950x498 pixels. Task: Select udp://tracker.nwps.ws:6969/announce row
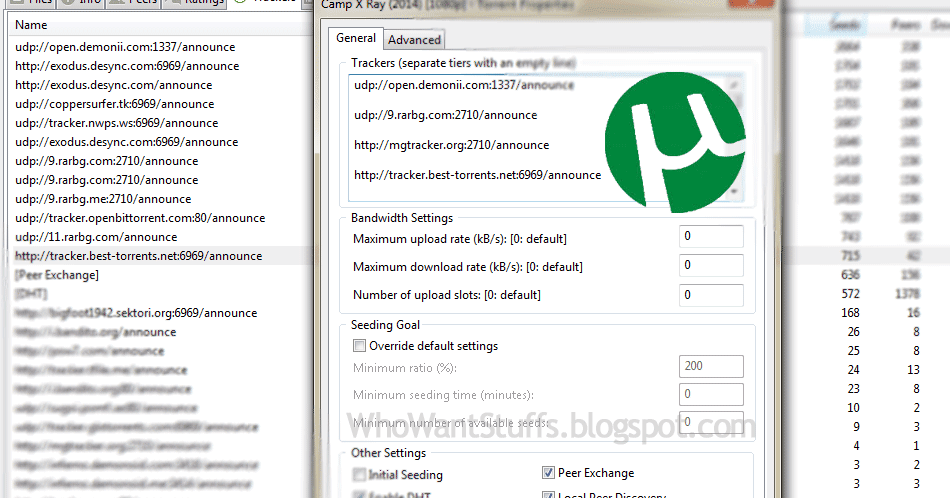pyautogui.click(x=116, y=123)
